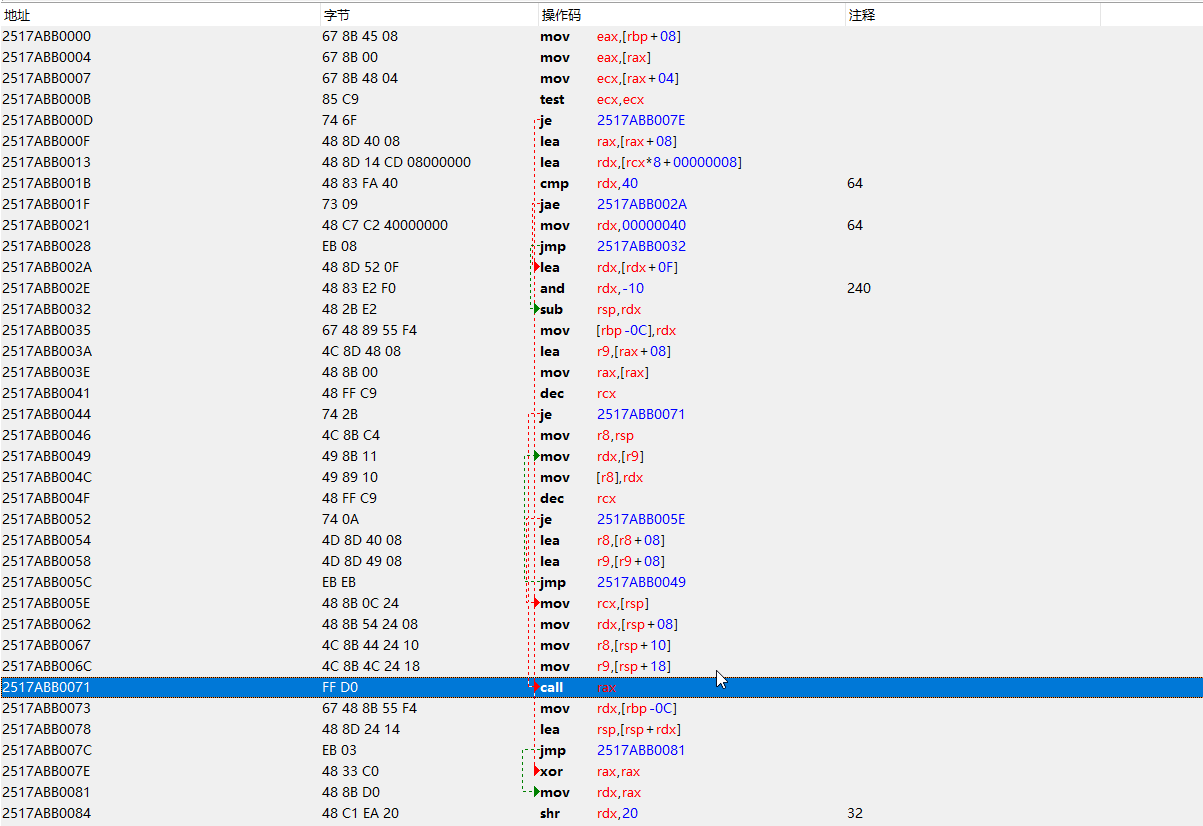Click bytes 48 83 E2 F0
1203x826 pixels.
(x=359, y=288)
